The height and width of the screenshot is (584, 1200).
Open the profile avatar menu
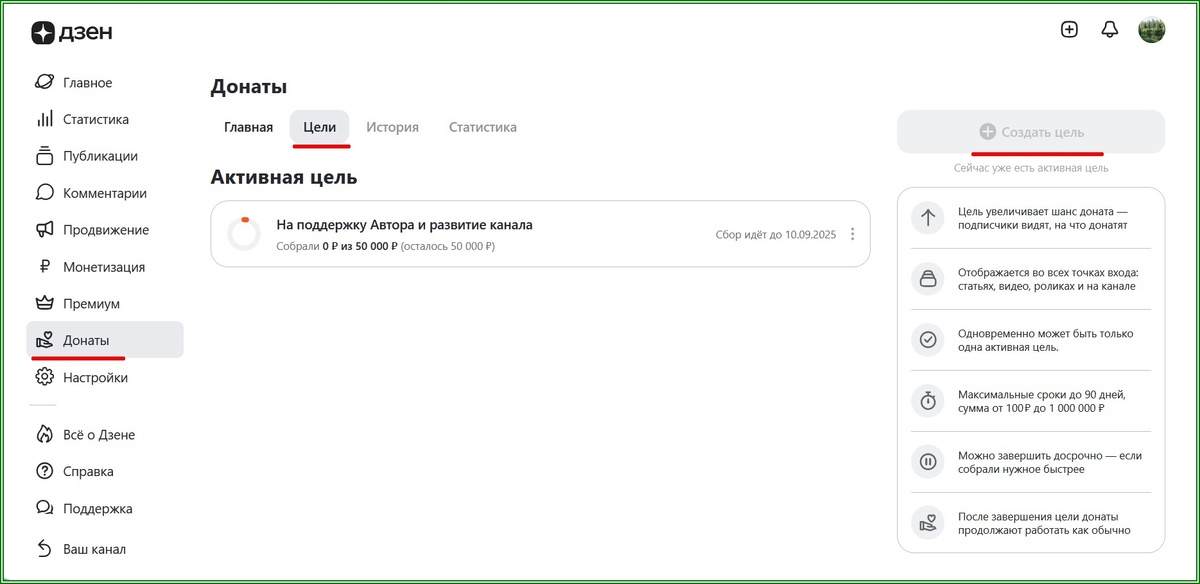click(1152, 30)
